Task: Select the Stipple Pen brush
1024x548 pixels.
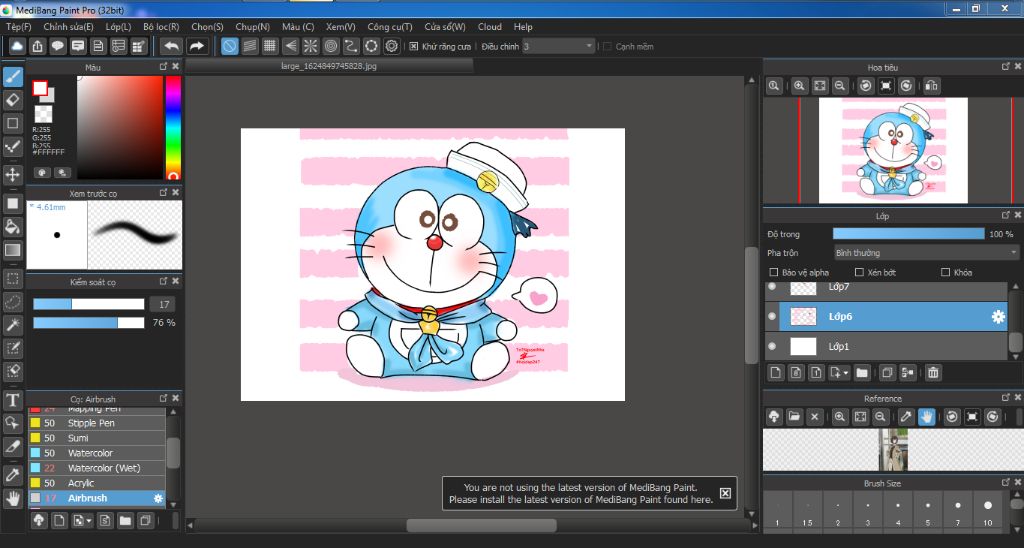Action: 97,423
